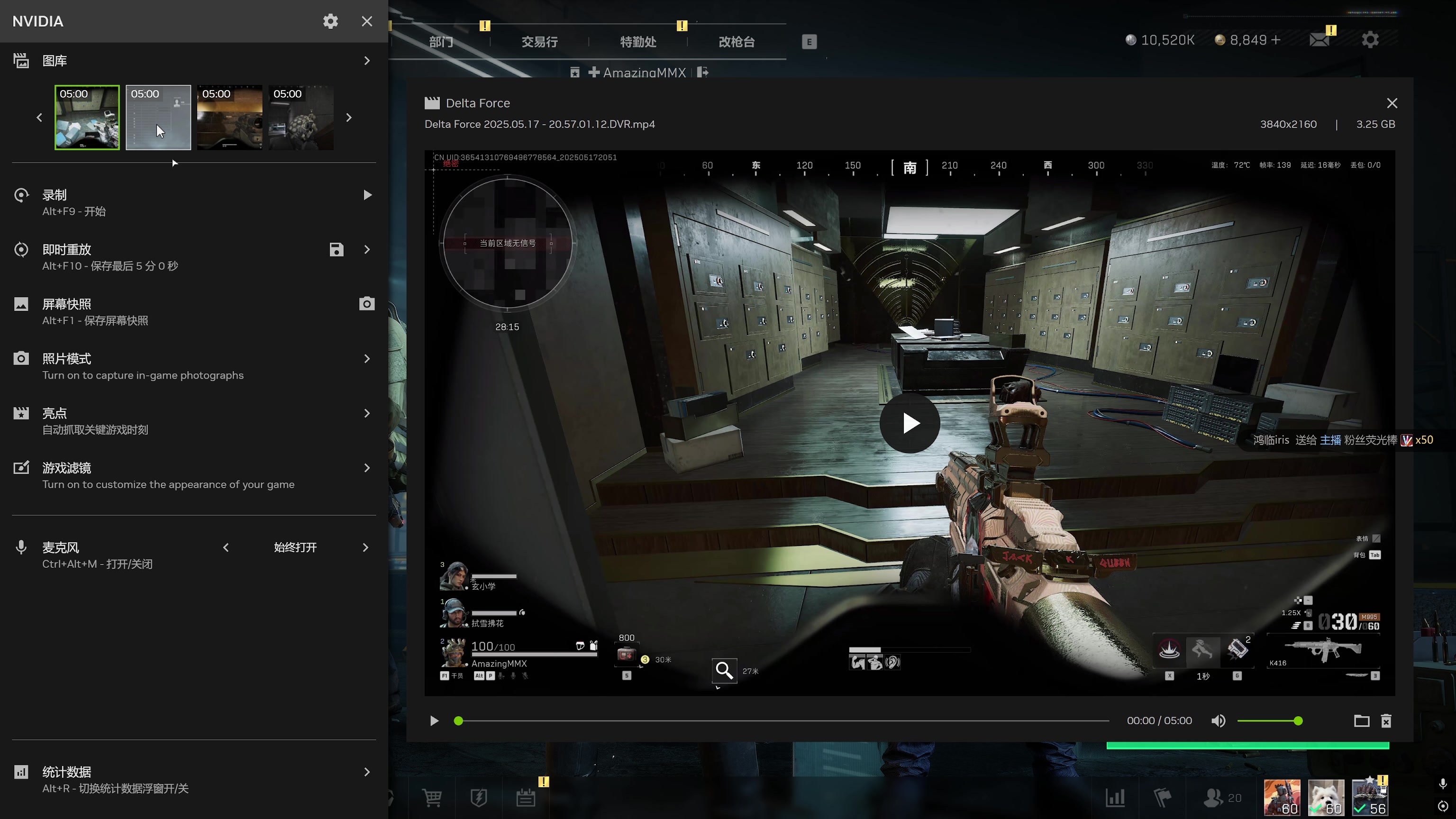
Task: Close the Delta Force video viewer
Action: point(1392,103)
